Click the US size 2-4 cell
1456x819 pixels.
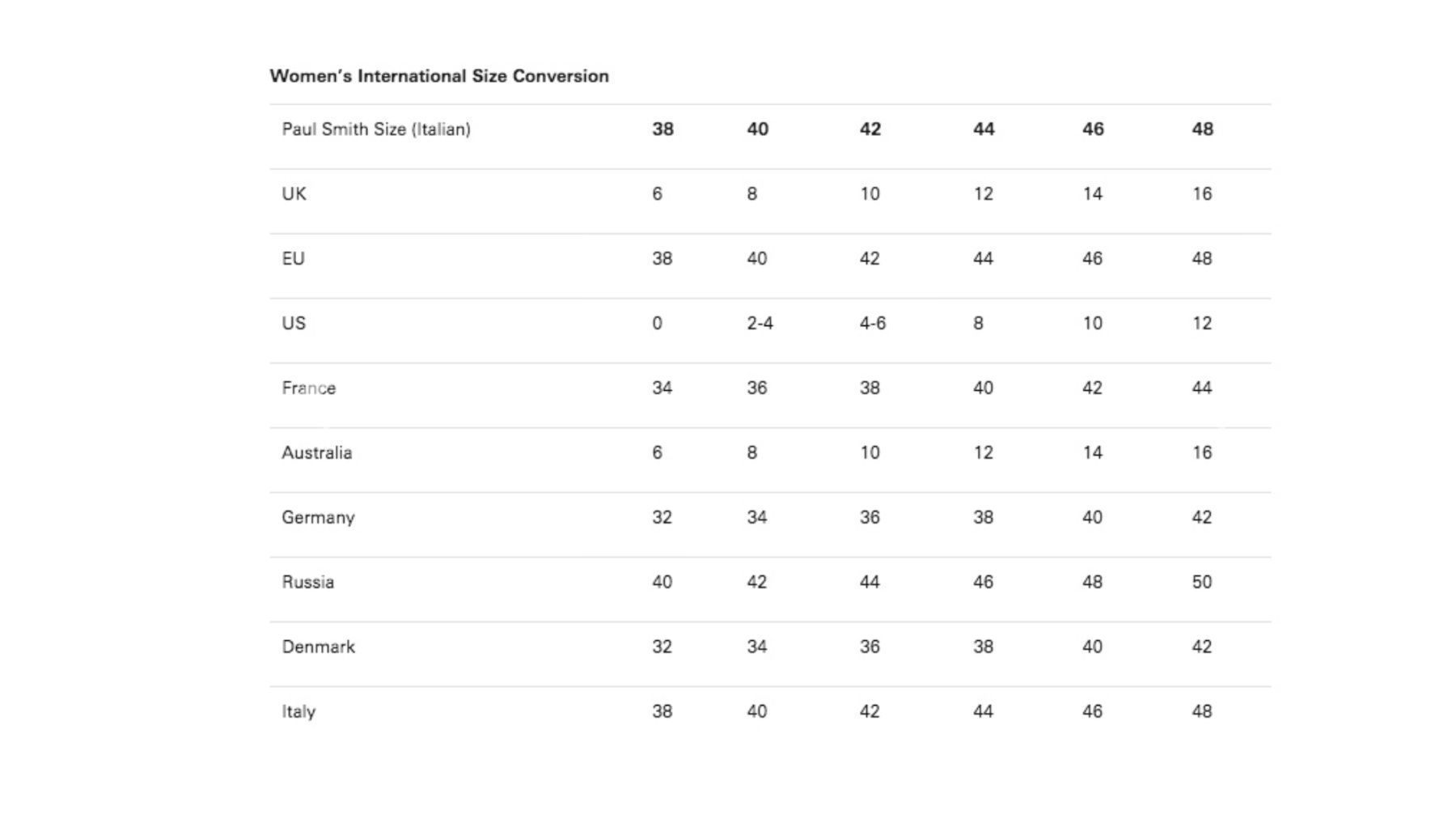760,324
